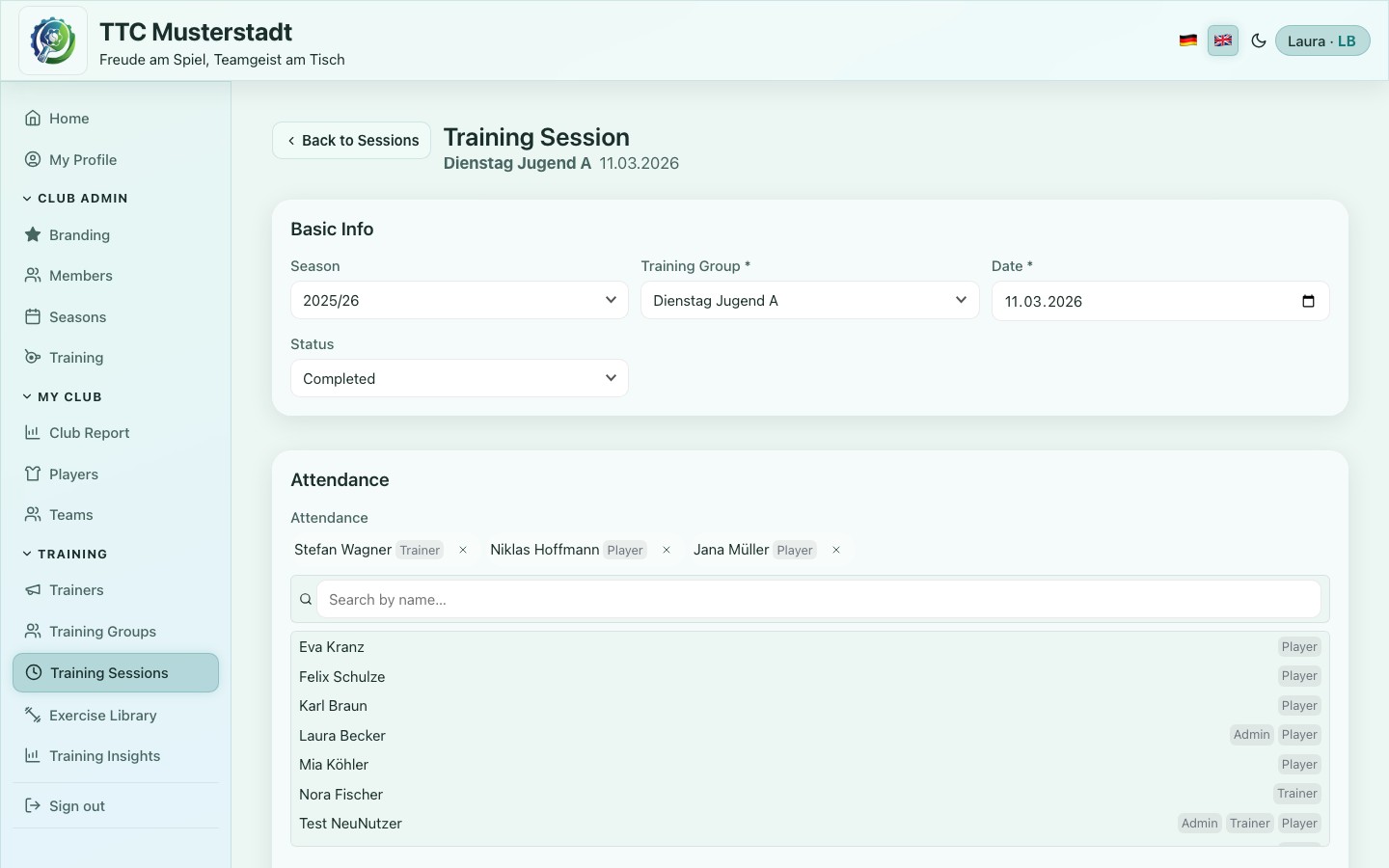Click the Training Insights chart icon
The image size is (1389, 868).
pyautogui.click(x=33, y=755)
